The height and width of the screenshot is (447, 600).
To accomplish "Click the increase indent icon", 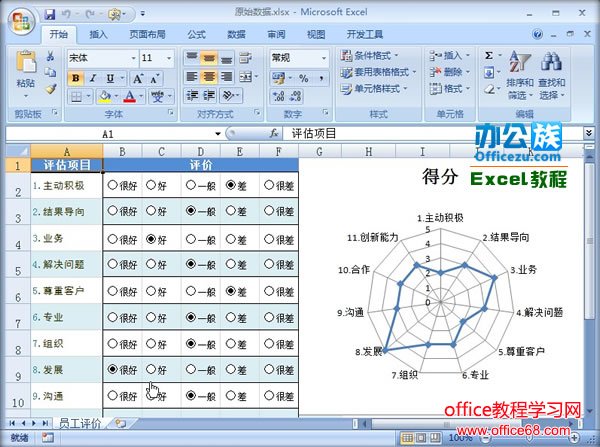I will tap(209, 95).
